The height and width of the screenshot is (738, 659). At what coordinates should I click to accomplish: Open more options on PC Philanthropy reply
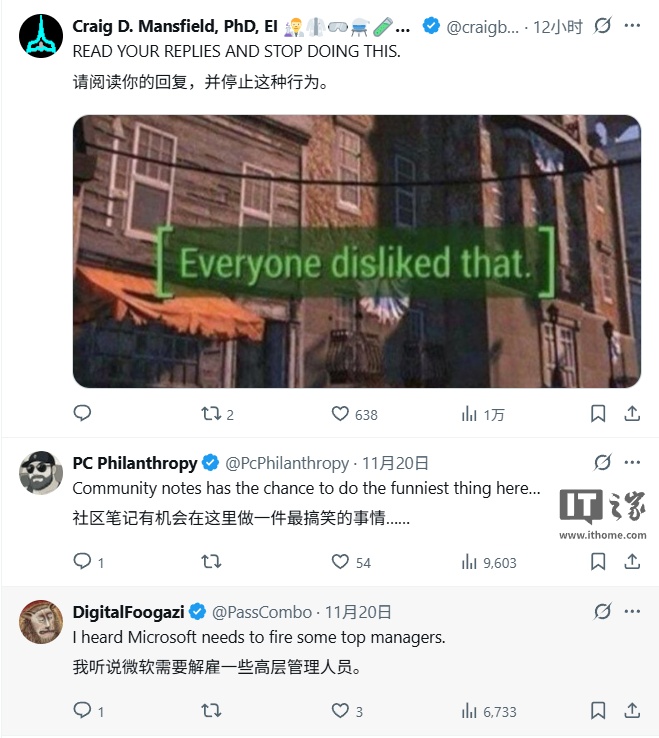(x=632, y=463)
